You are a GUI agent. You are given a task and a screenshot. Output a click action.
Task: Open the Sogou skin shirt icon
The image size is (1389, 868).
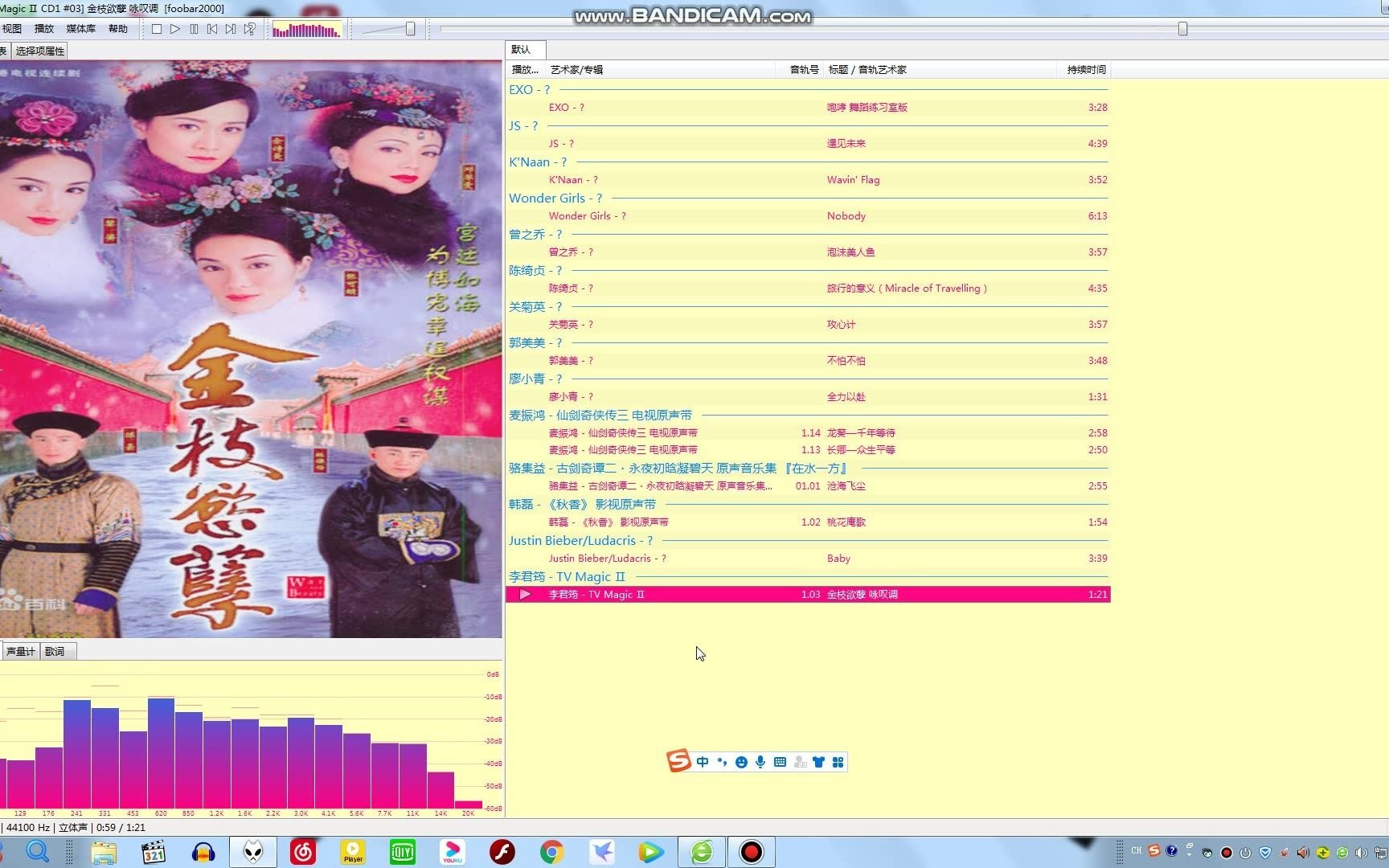tap(818, 762)
